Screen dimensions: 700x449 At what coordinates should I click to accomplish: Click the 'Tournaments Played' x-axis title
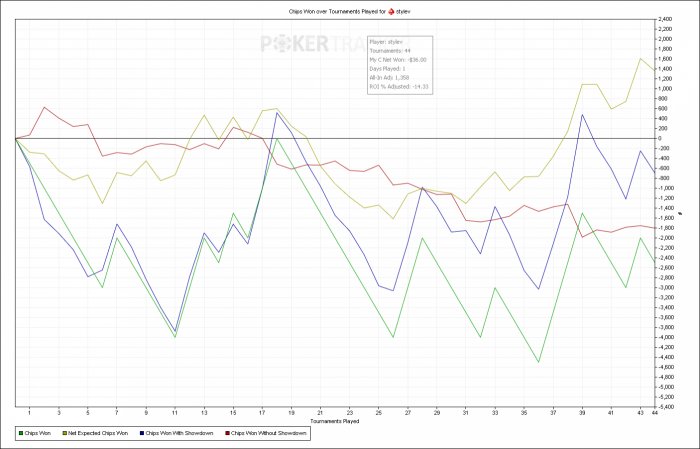pyautogui.click(x=334, y=421)
